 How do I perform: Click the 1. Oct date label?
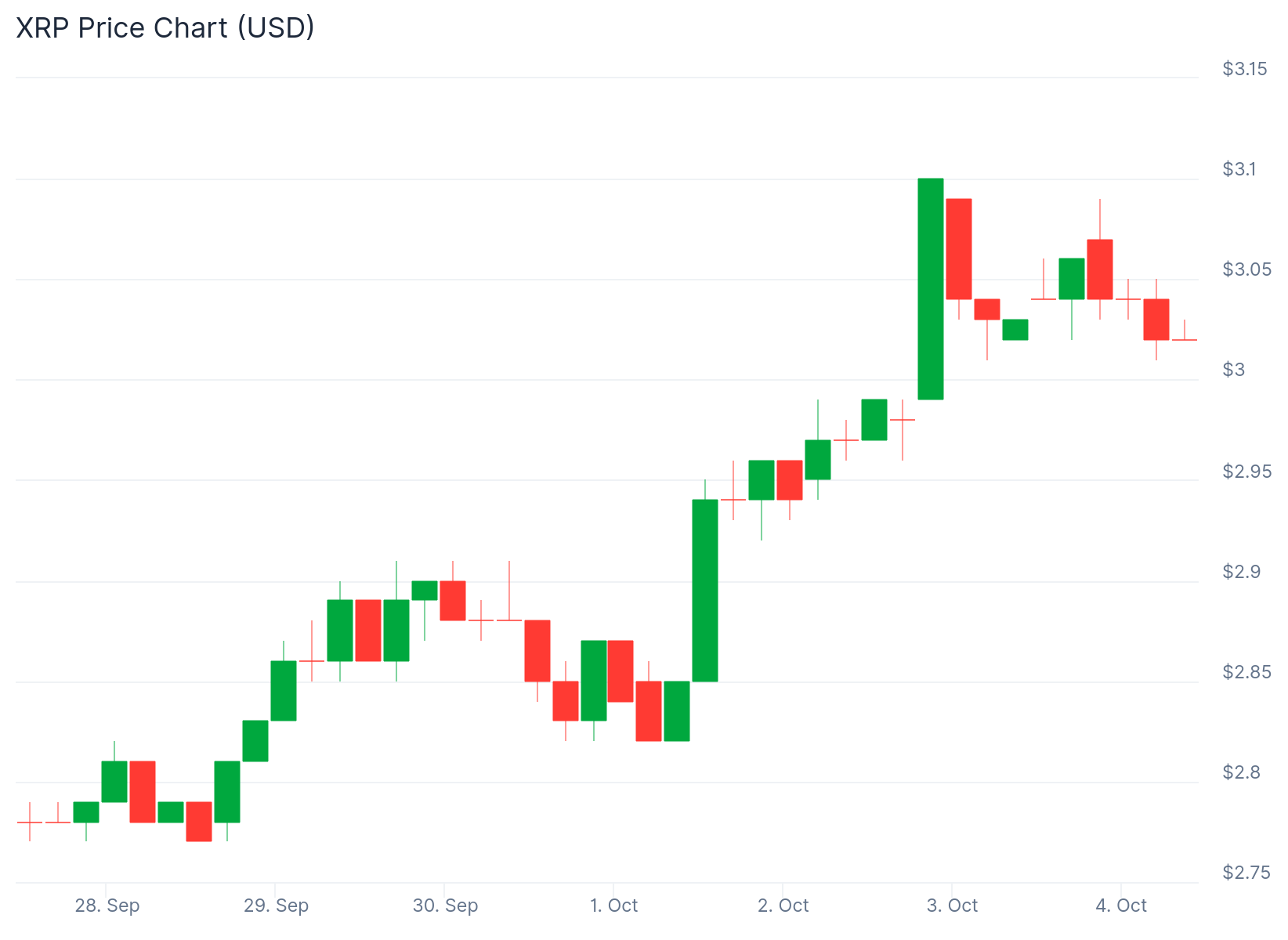tap(614, 906)
